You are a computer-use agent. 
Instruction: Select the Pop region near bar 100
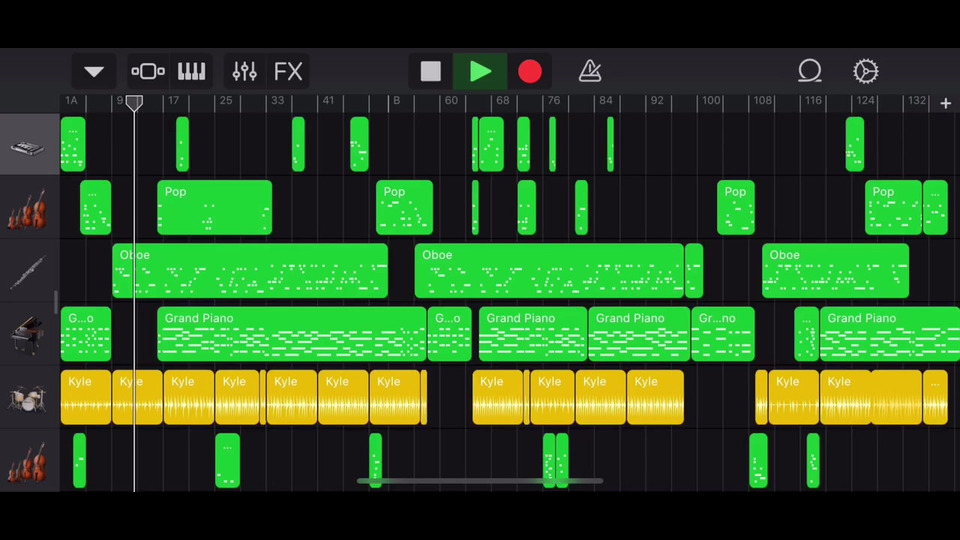(x=735, y=208)
